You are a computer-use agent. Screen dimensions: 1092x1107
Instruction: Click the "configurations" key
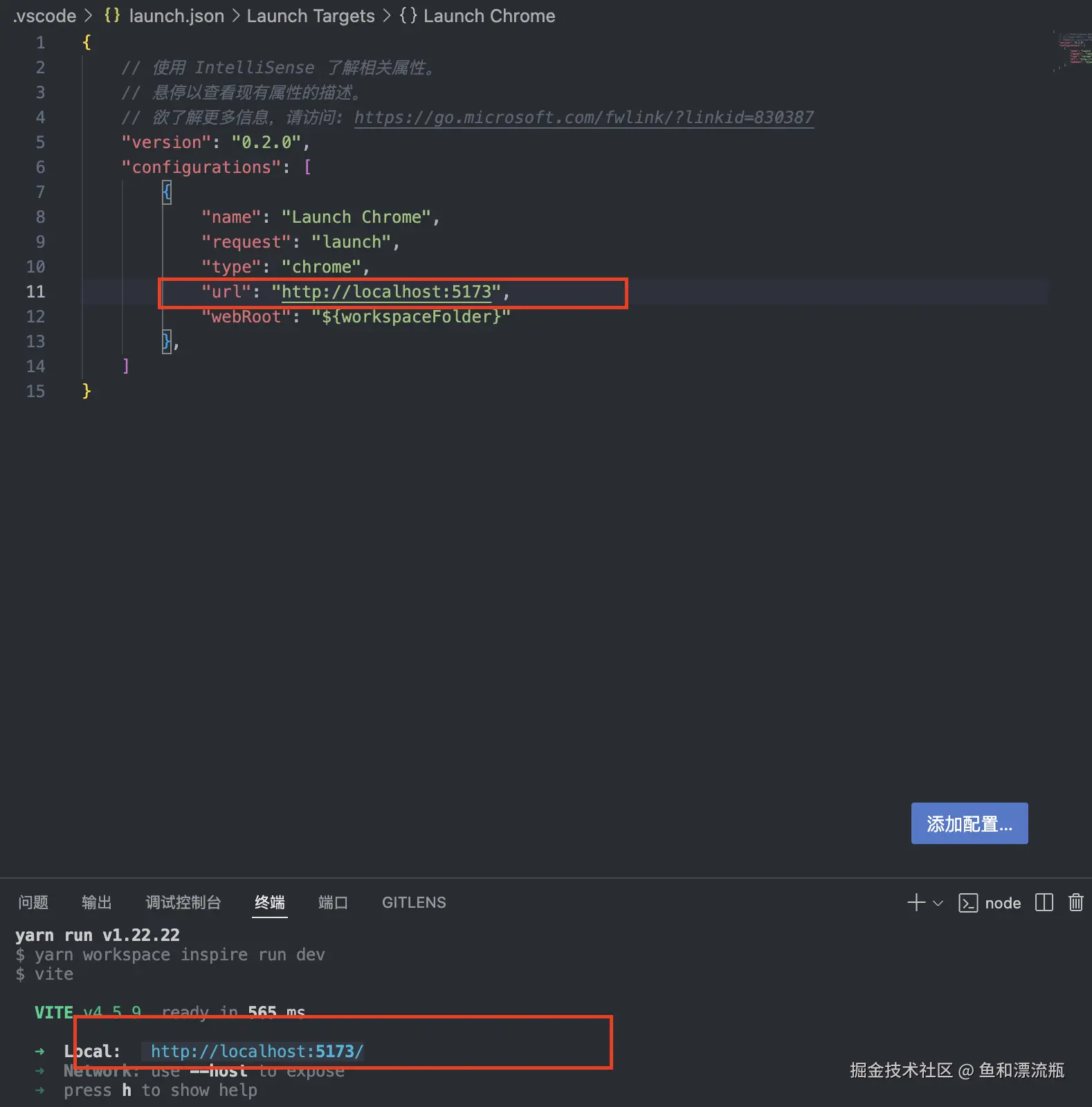coord(201,167)
